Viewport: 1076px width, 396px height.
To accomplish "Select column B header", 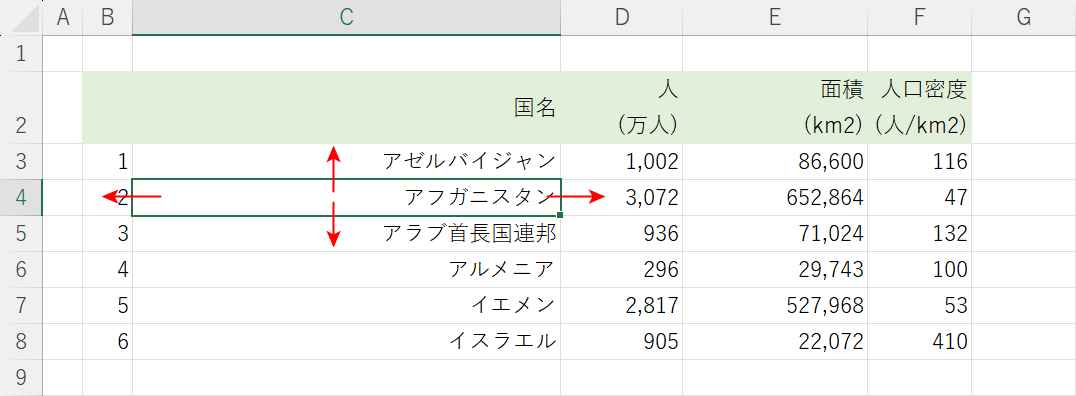I will tap(107, 18).
